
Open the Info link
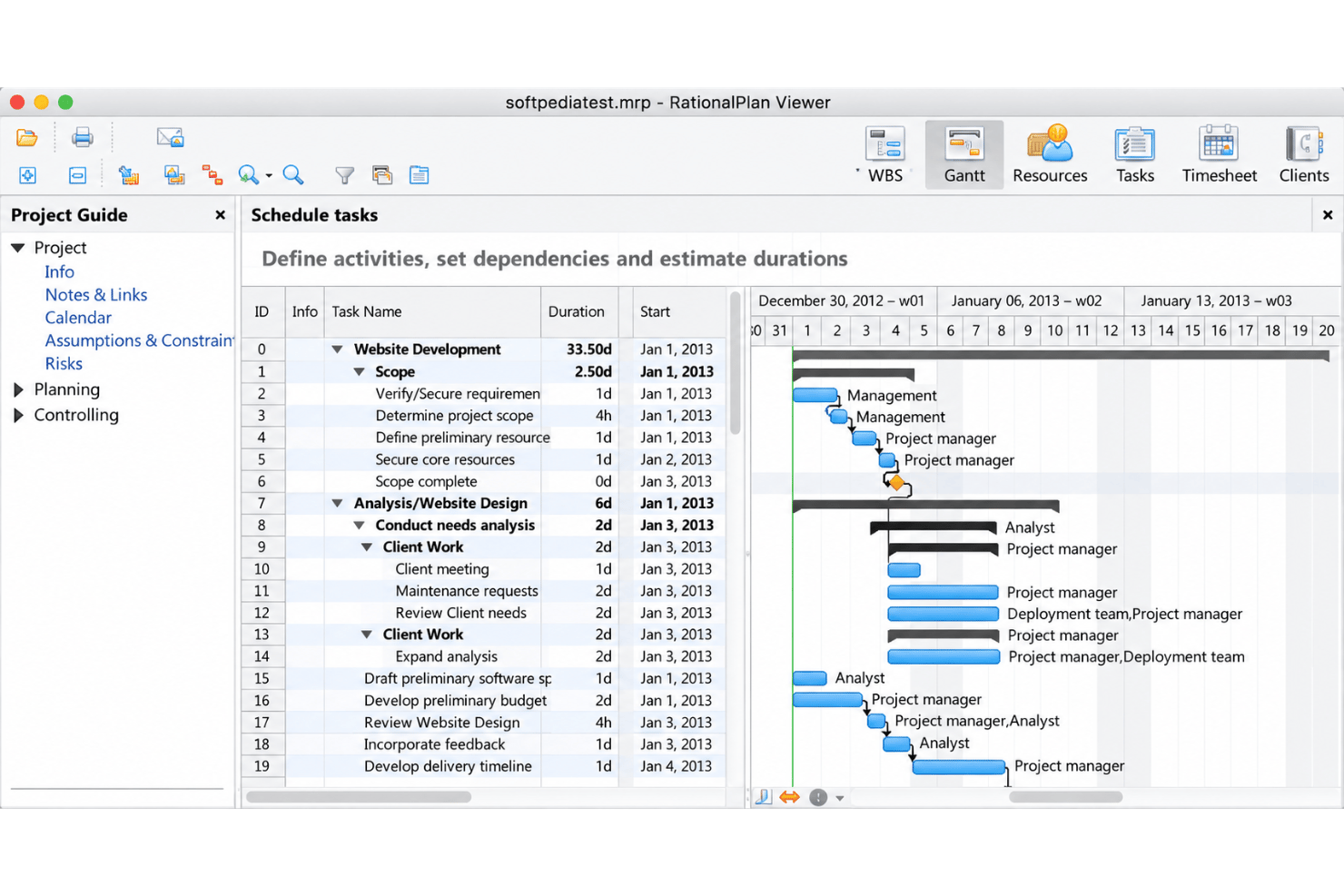(x=59, y=271)
